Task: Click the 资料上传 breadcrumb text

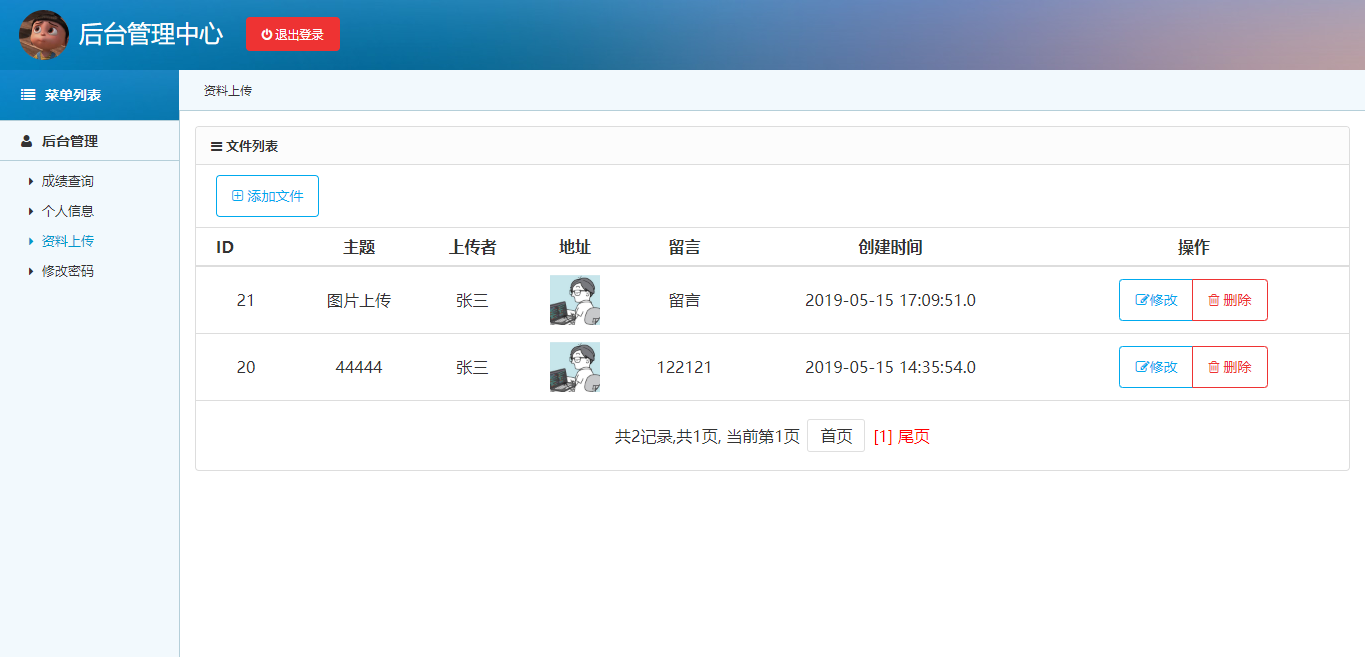Action: 228,90
